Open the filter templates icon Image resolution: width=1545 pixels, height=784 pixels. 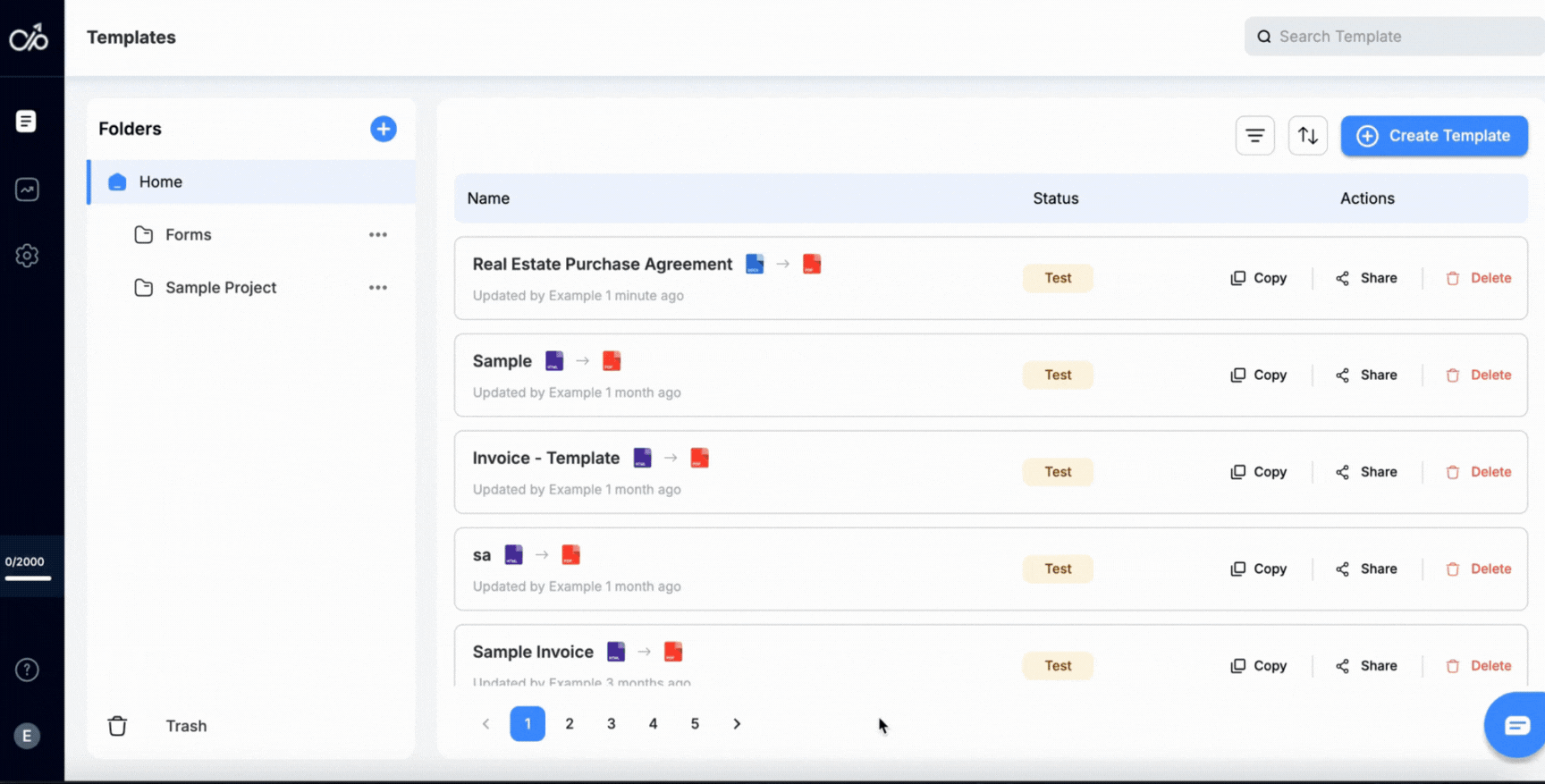click(1254, 136)
